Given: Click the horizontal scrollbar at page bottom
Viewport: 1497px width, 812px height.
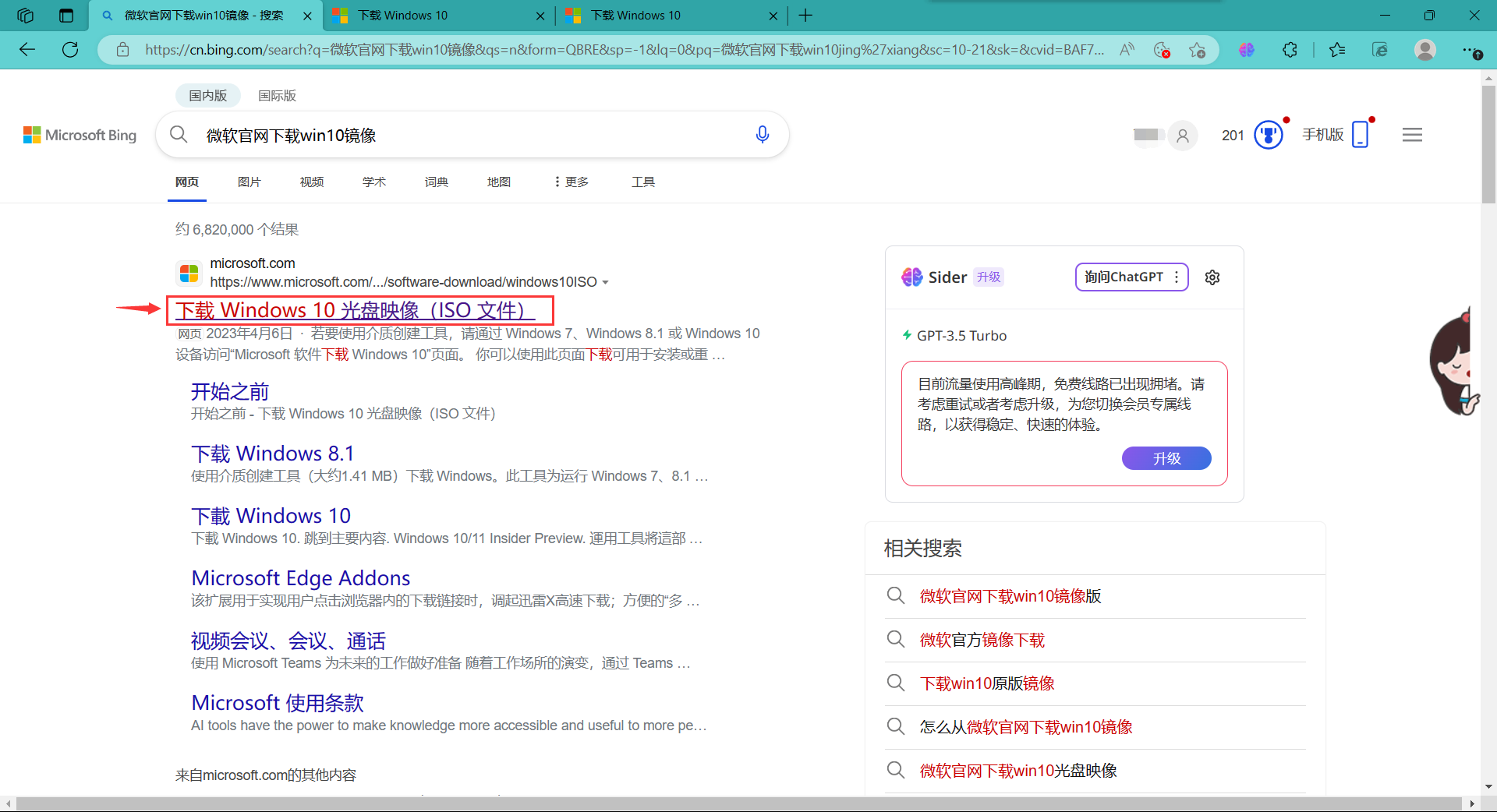Looking at the screenshot, I should [x=738, y=803].
